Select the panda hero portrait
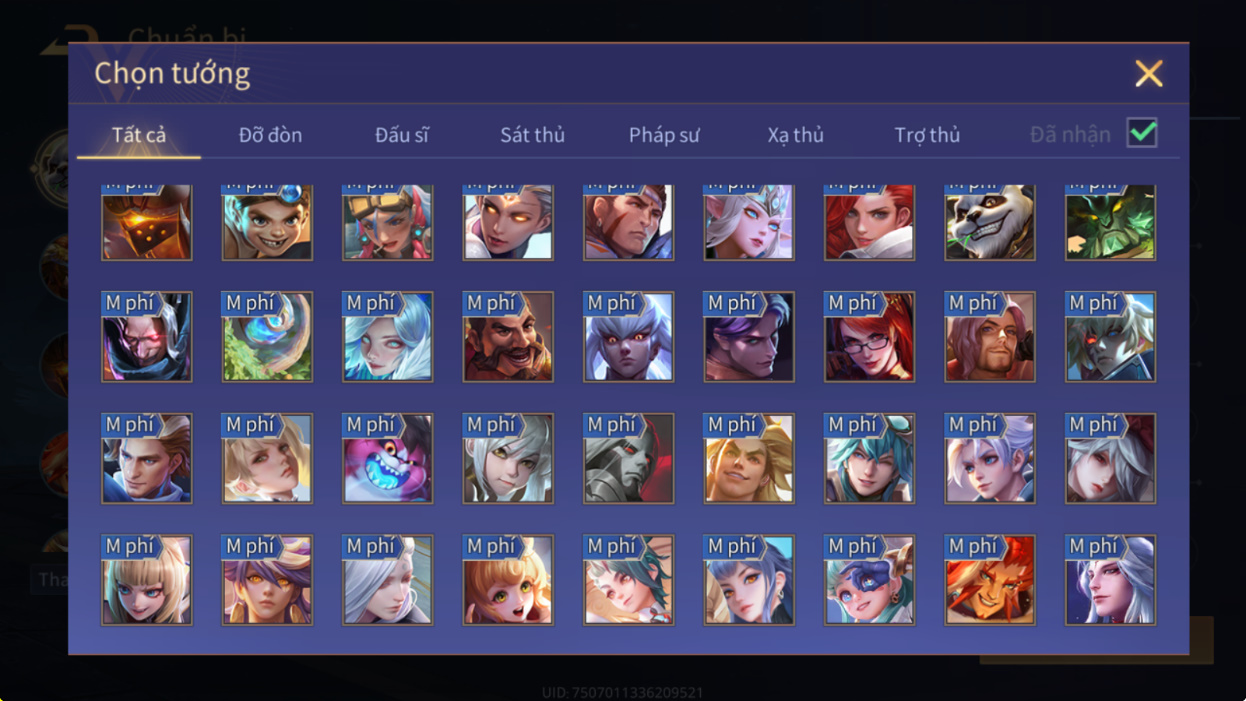Screen dimensions: 1246x701 [x=989, y=222]
